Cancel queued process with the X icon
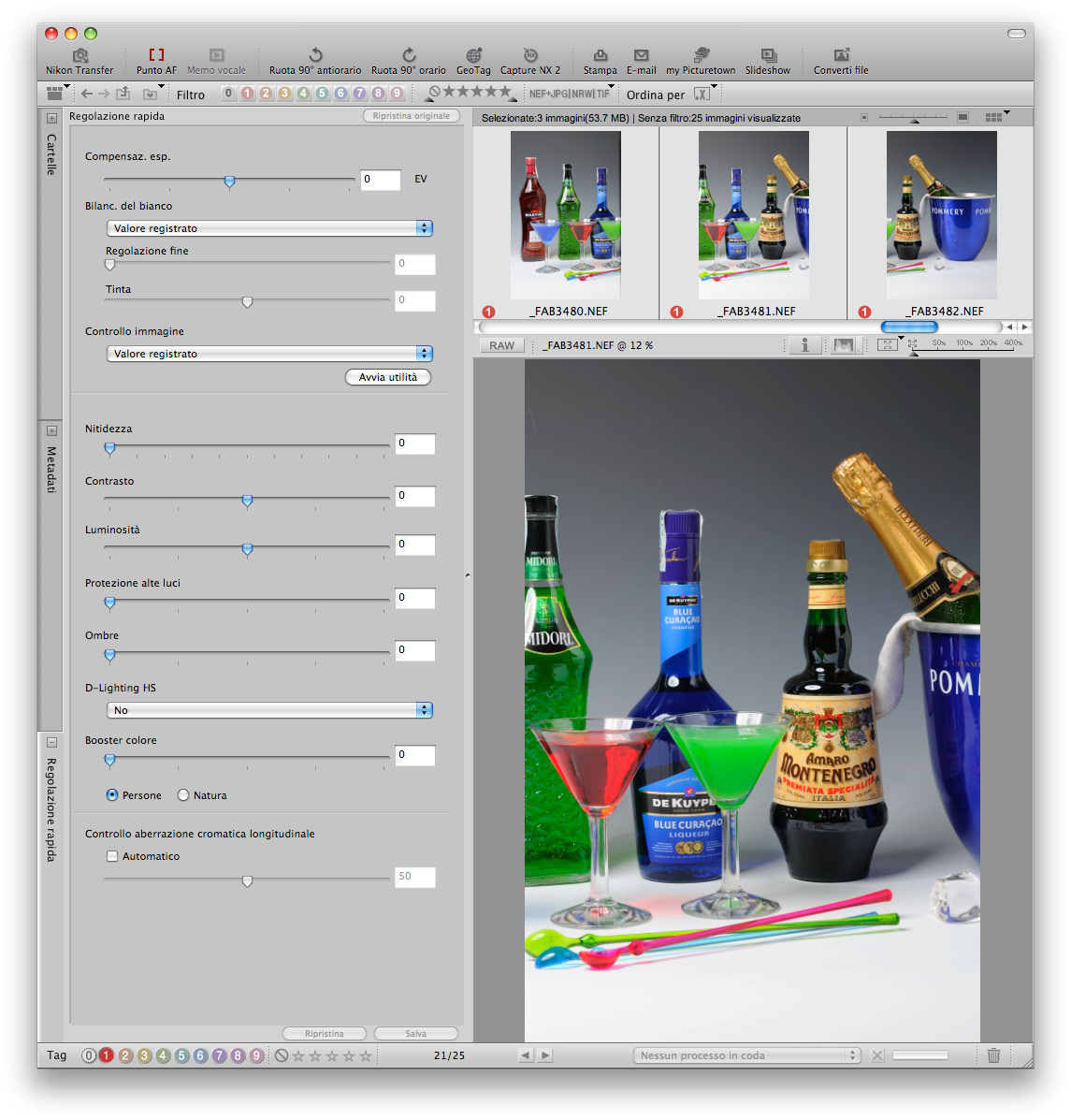1071x1120 pixels. pyautogui.click(x=877, y=1055)
